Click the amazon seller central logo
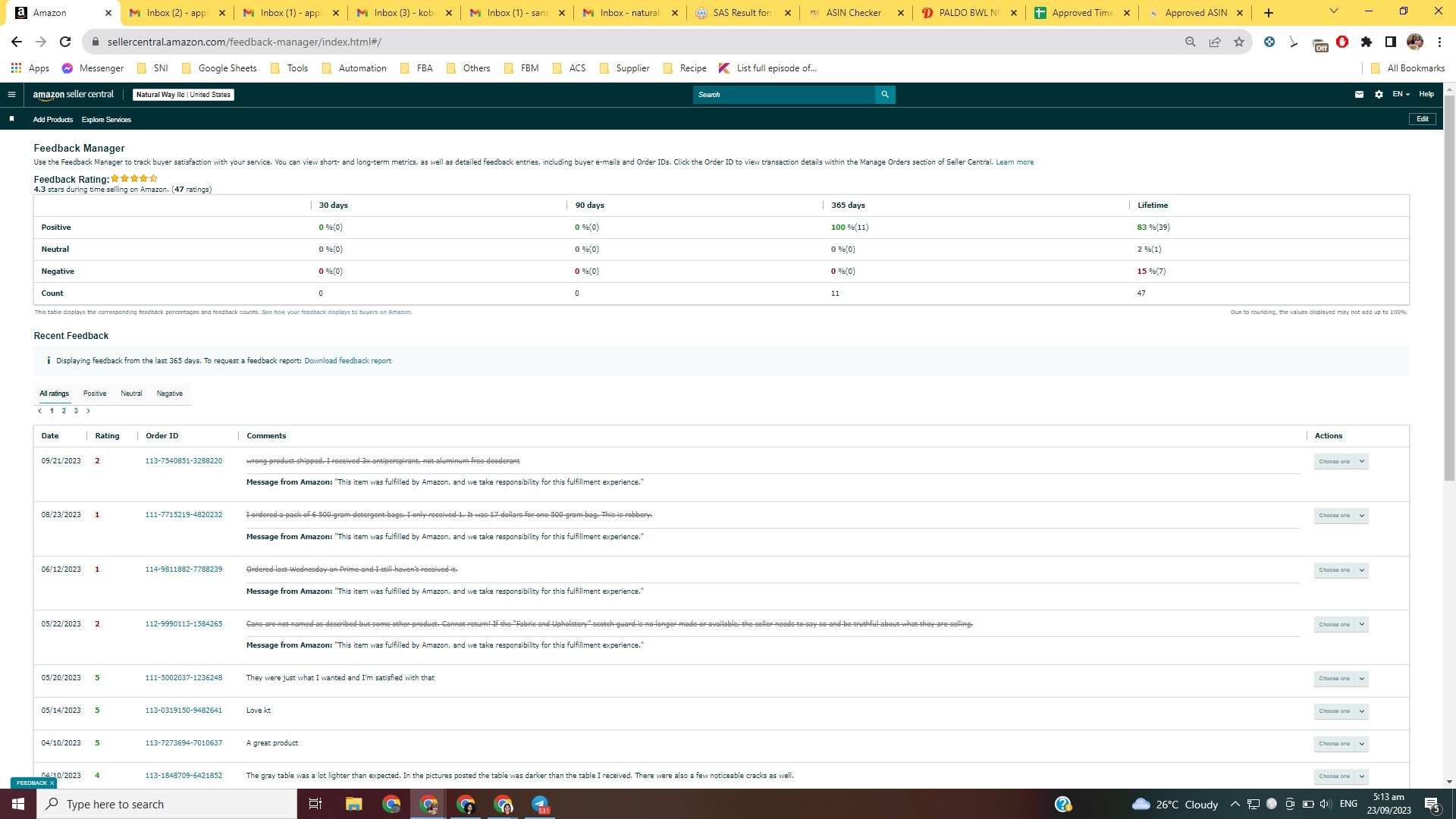1456x819 pixels. tap(74, 95)
